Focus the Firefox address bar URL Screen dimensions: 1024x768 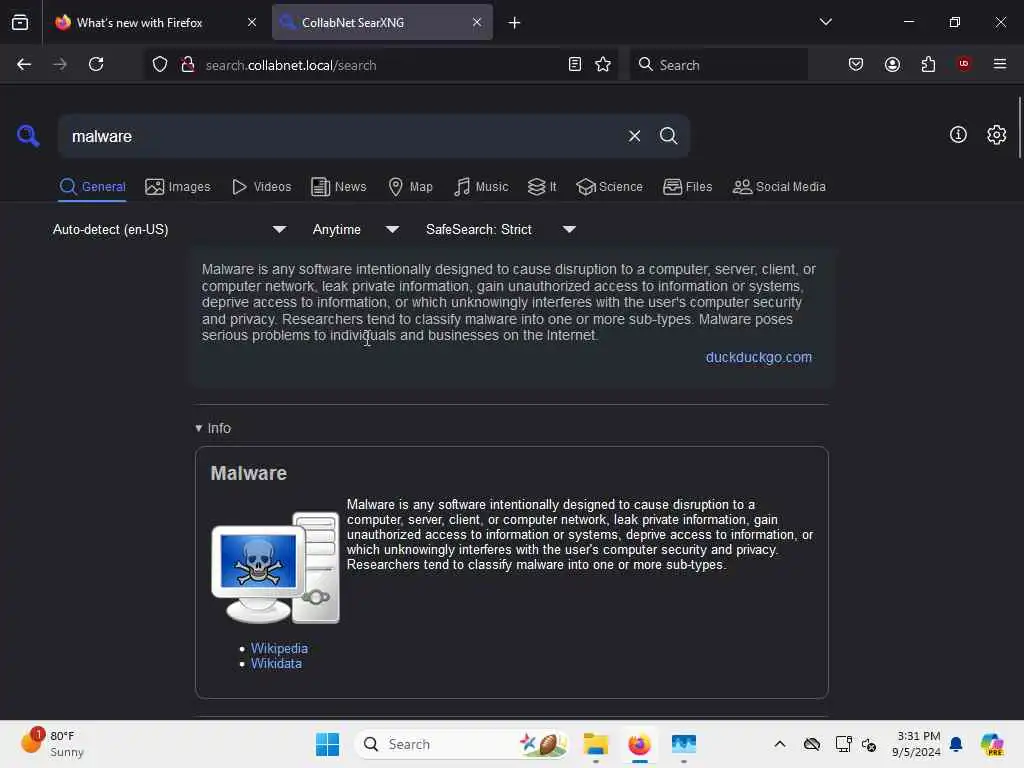(379, 65)
